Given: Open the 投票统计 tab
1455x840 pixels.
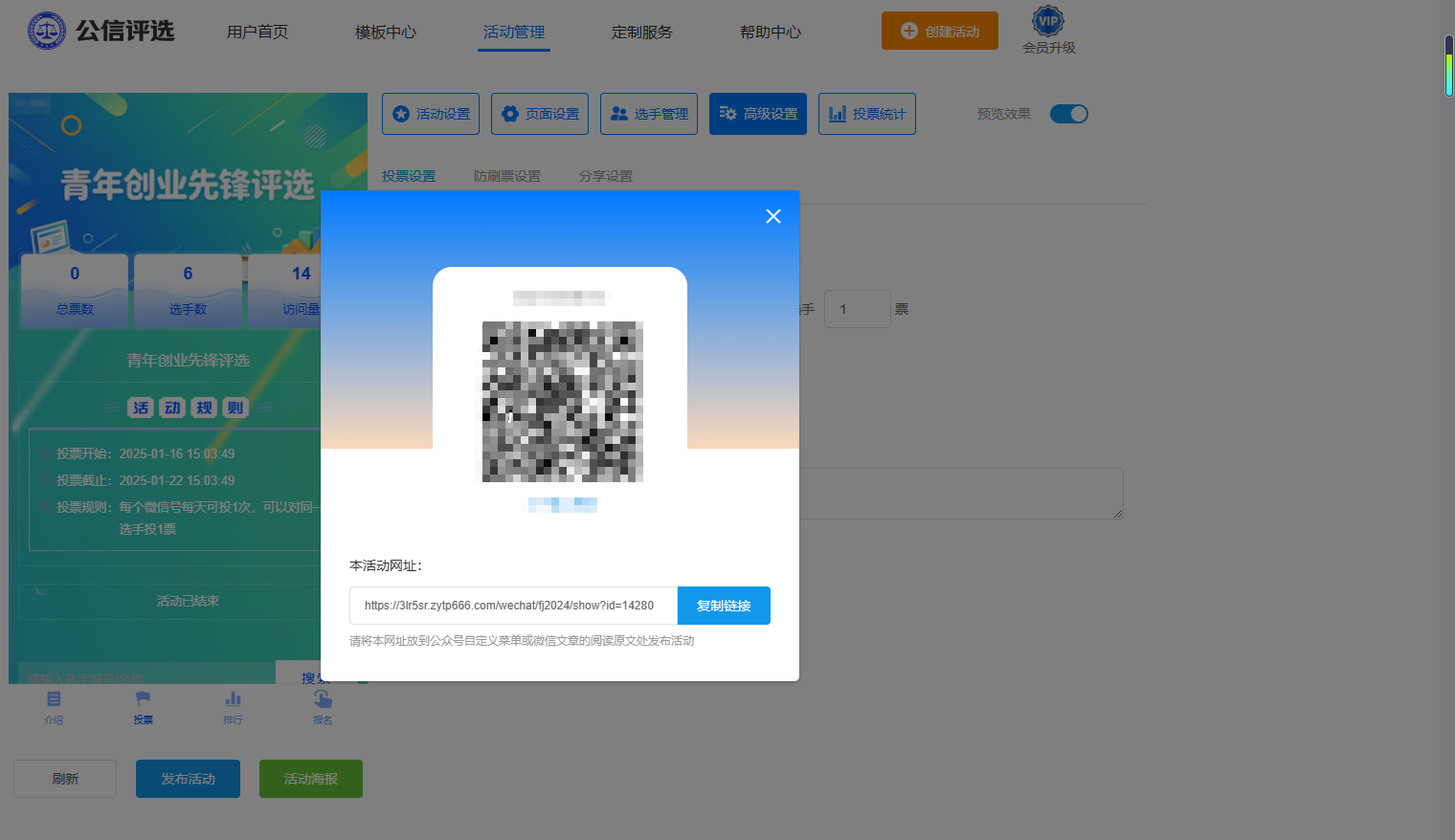Looking at the screenshot, I should tap(867, 114).
